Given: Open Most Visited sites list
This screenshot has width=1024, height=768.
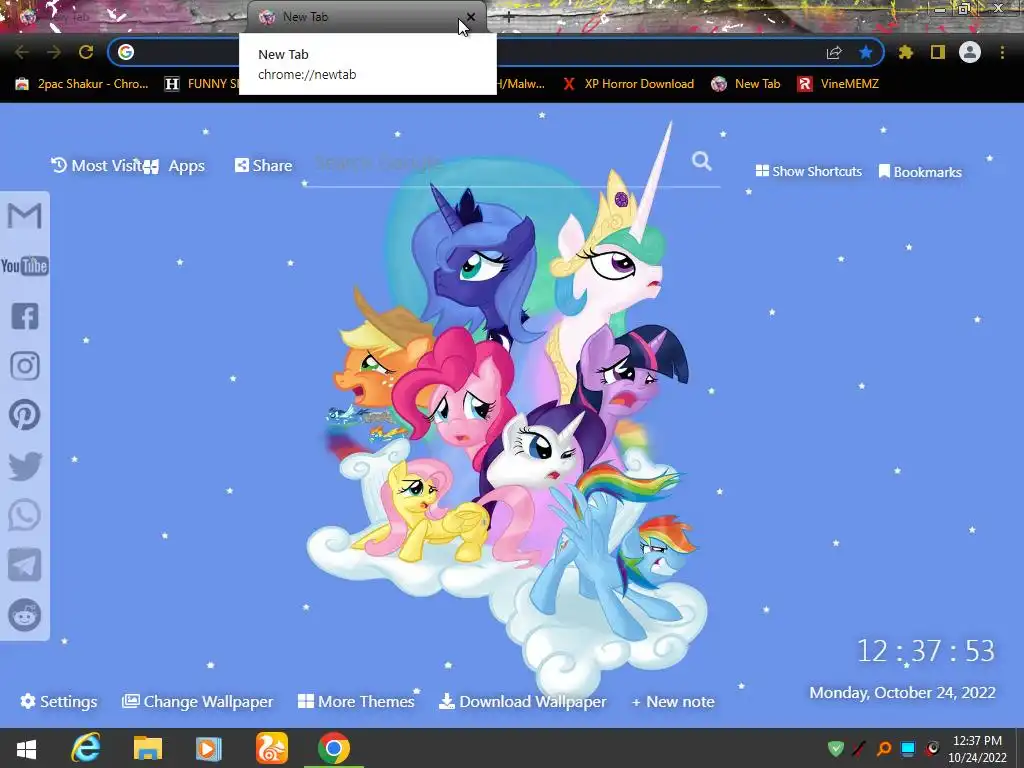Looking at the screenshot, I should tap(96, 166).
